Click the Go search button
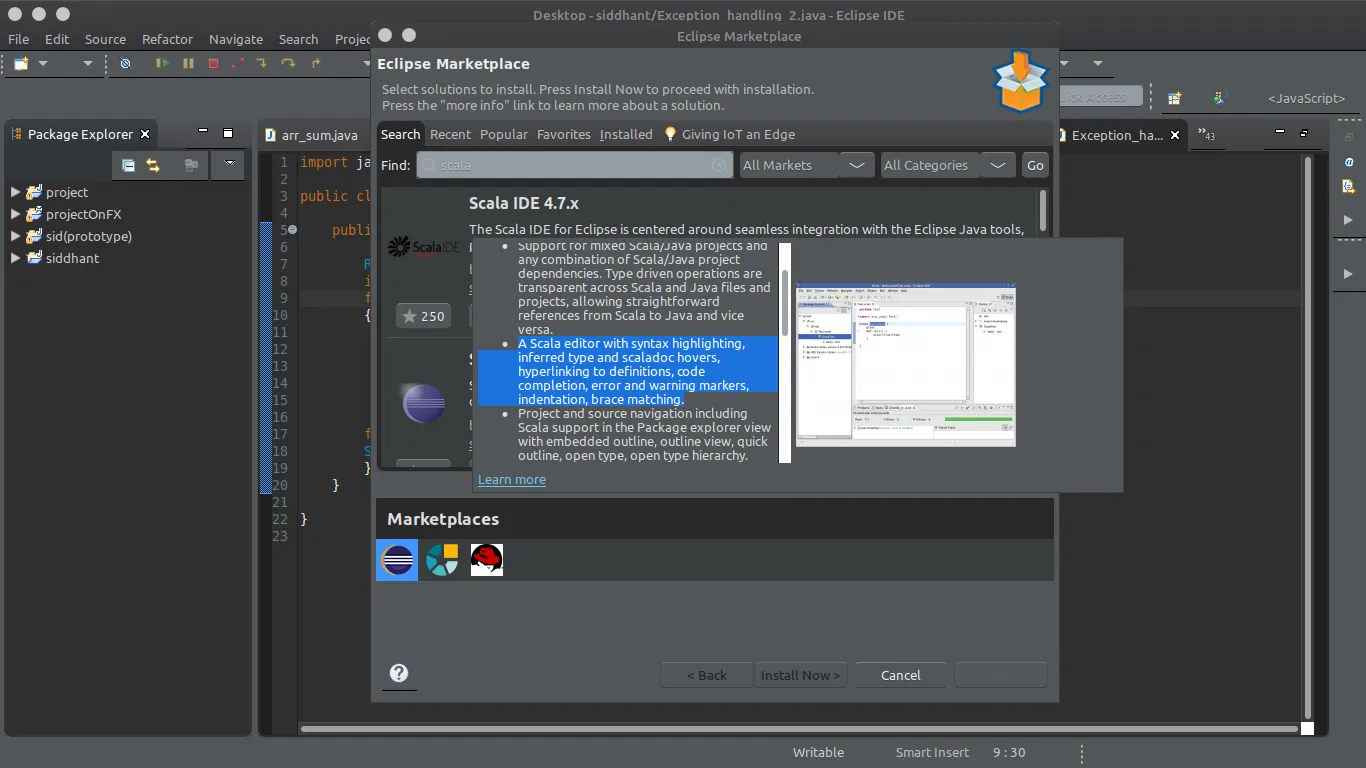 point(1035,165)
